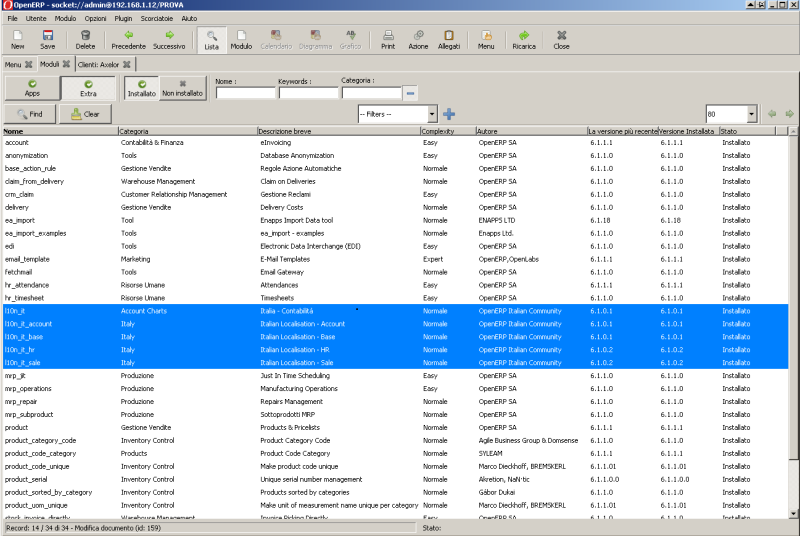Viewport: 800px width, 536px height.
Task: Switch to the Moduli tab
Action: 49,64
